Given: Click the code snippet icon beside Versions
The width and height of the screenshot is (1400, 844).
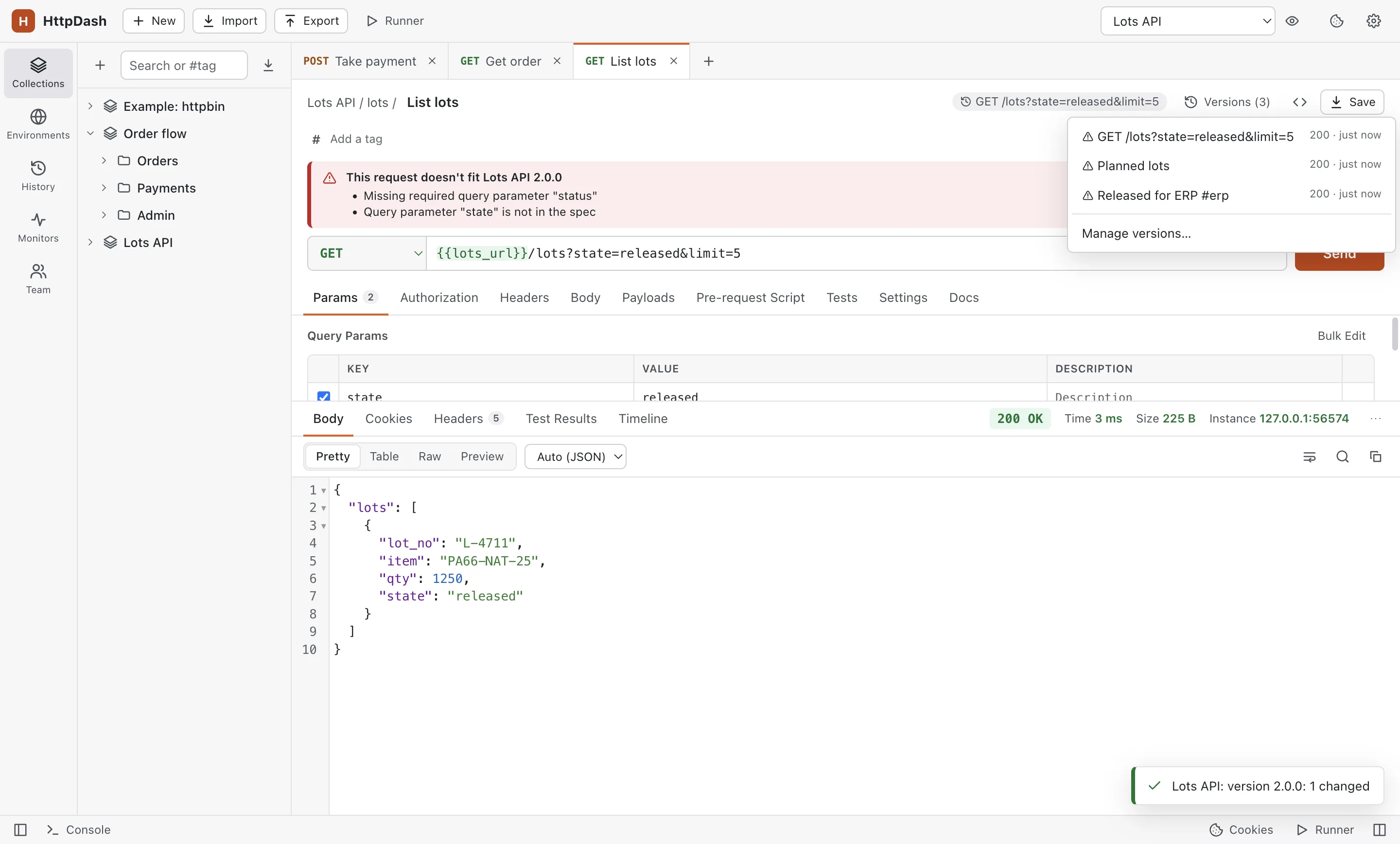Looking at the screenshot, I should [1299, 102].
